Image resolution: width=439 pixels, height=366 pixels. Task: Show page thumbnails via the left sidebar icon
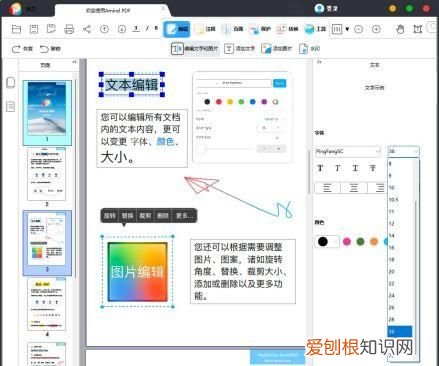tap(11, 83)
